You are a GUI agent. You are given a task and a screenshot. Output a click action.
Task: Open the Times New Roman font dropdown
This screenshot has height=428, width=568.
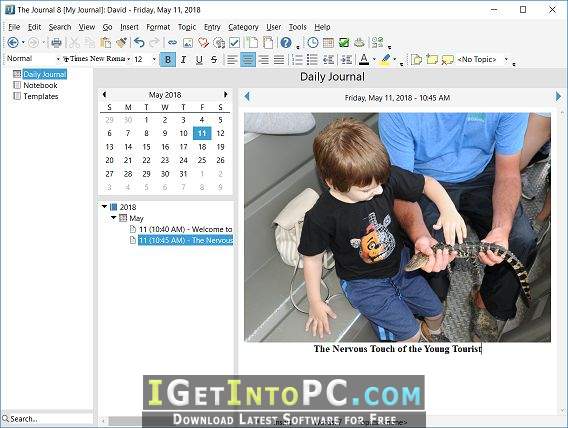[128, 59]
